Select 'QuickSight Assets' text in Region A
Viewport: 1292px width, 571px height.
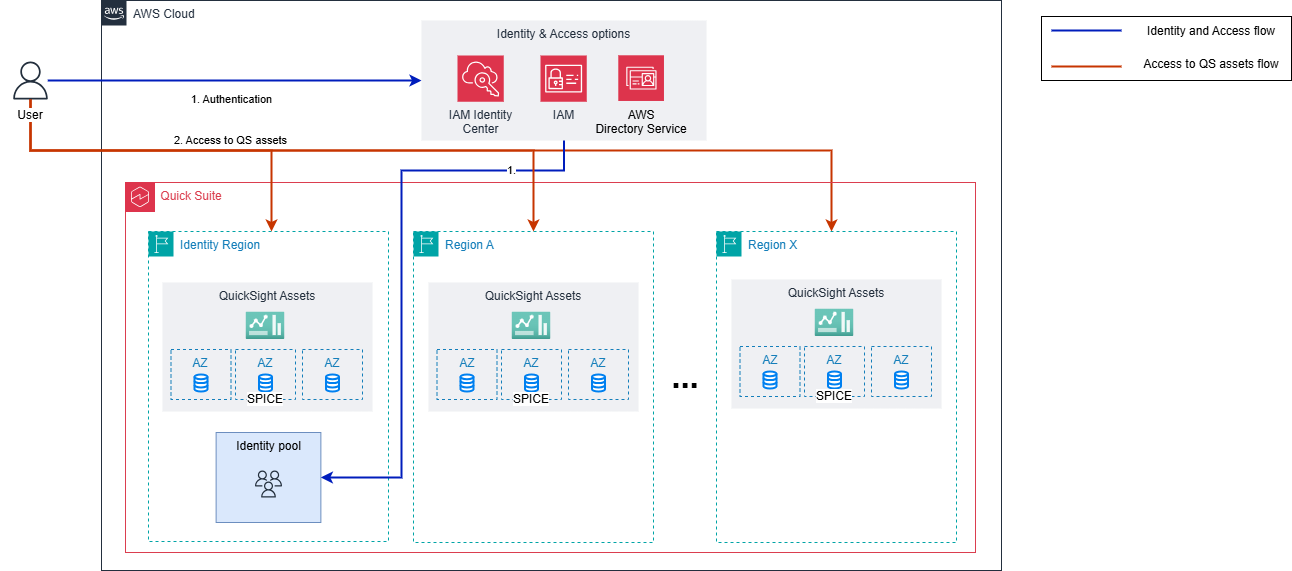(x=533, y=296)
